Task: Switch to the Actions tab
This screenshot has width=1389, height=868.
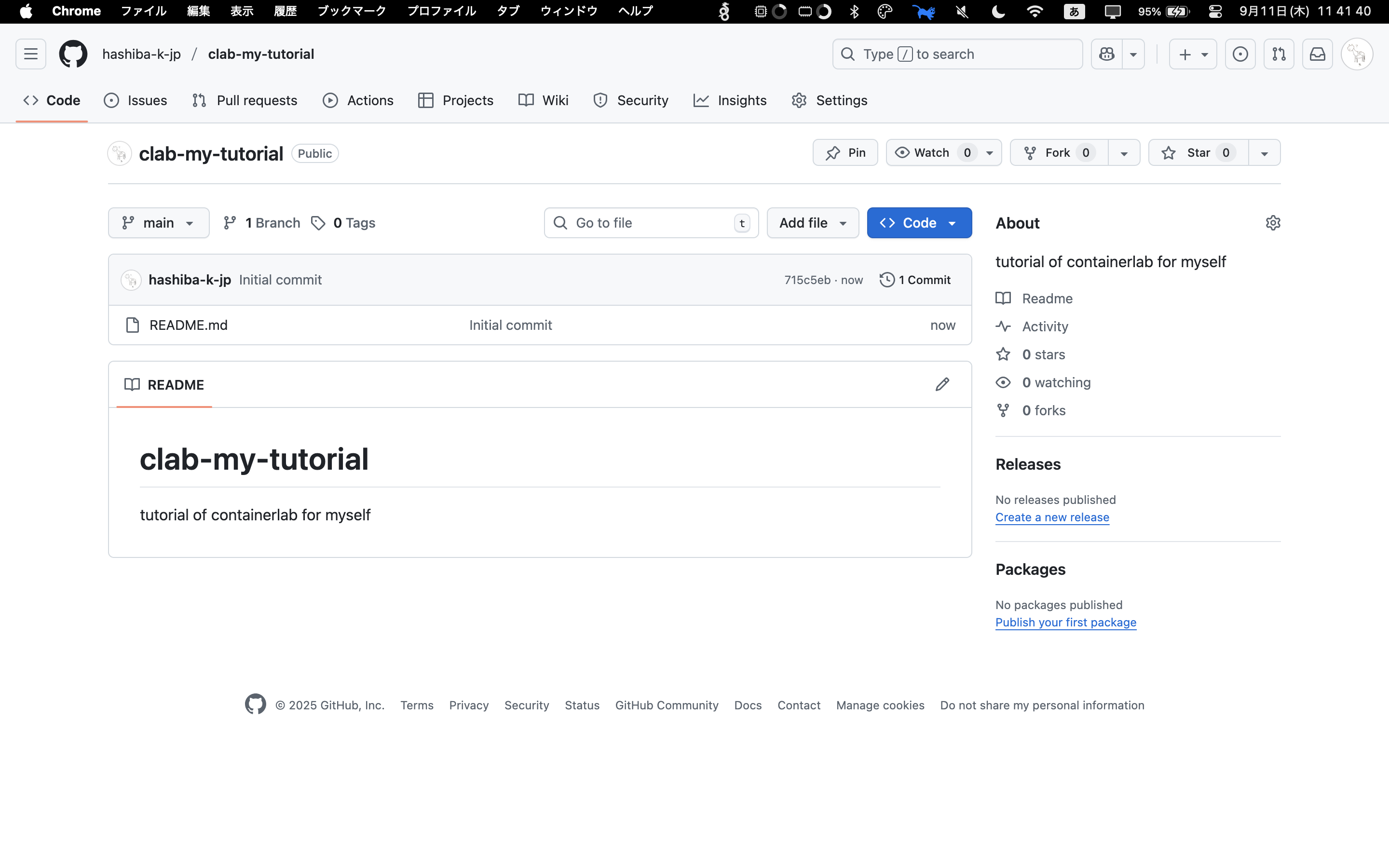Action: [358, 100]
